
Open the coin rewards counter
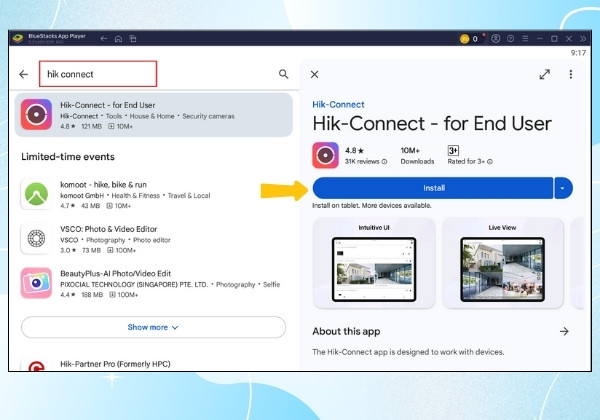tap(469, 39)
